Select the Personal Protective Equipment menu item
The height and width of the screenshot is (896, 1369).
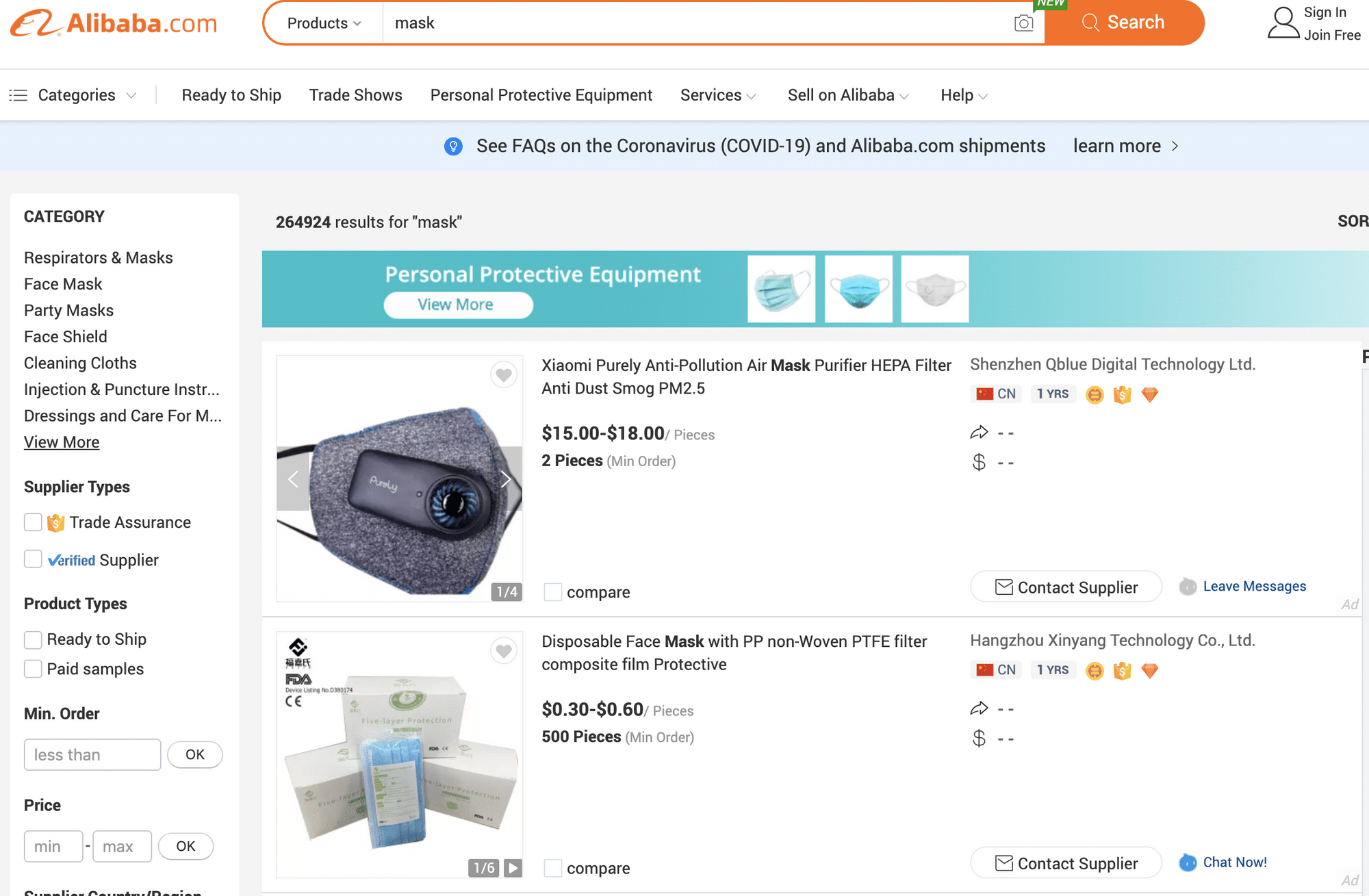pyautogui.click(x=541, y=95)
